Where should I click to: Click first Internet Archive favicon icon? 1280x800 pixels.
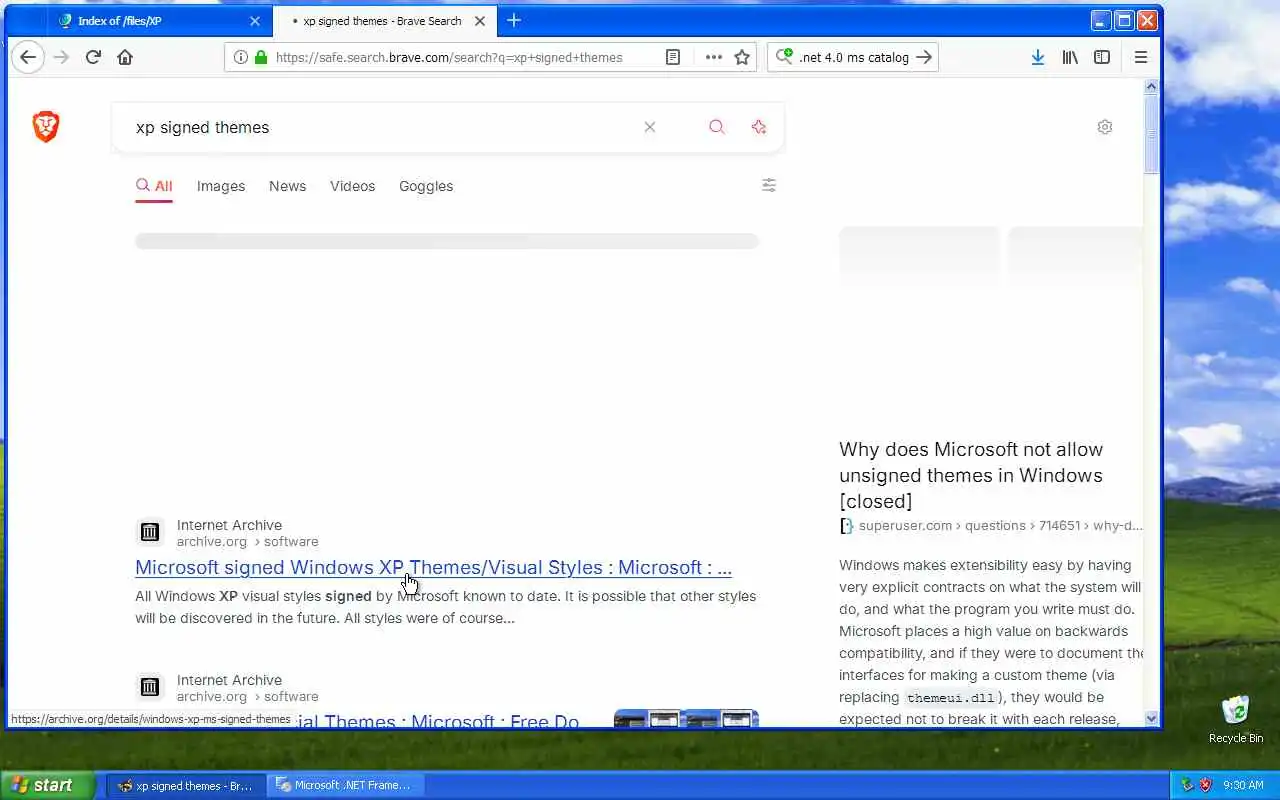point(149,532)
